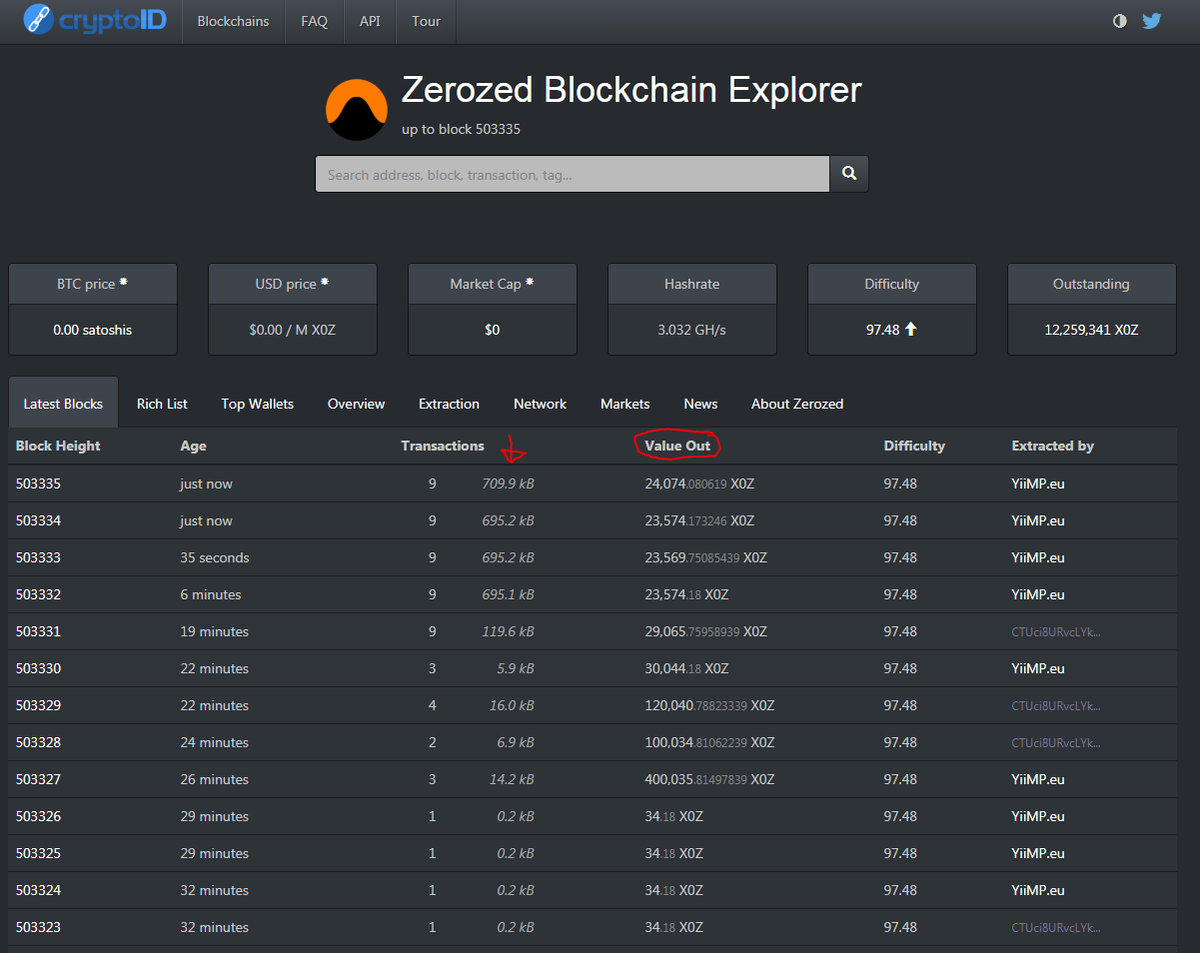Click the $0.00 / M X0Z value
The width and height of the screenshot is (1200, 953).
tap(292, 329)
